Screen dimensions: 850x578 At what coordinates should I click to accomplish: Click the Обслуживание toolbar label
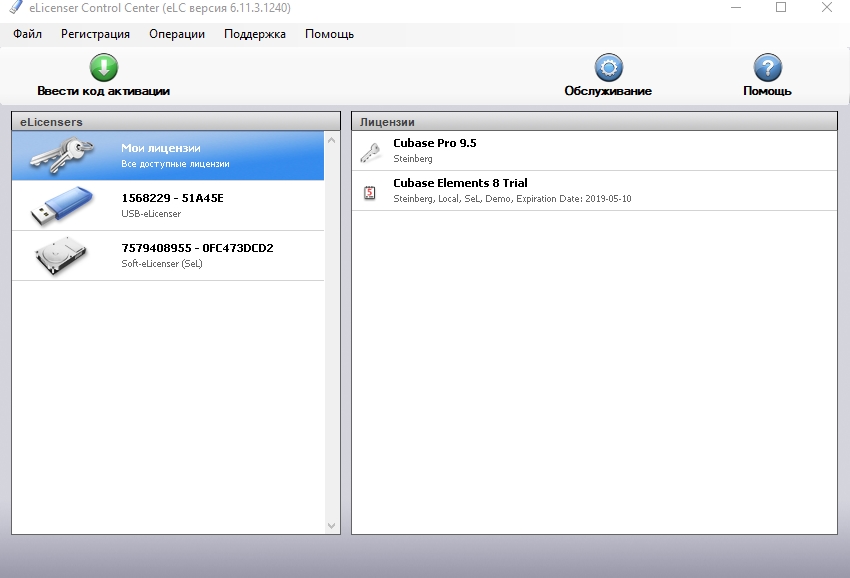(x=608, y=91)
